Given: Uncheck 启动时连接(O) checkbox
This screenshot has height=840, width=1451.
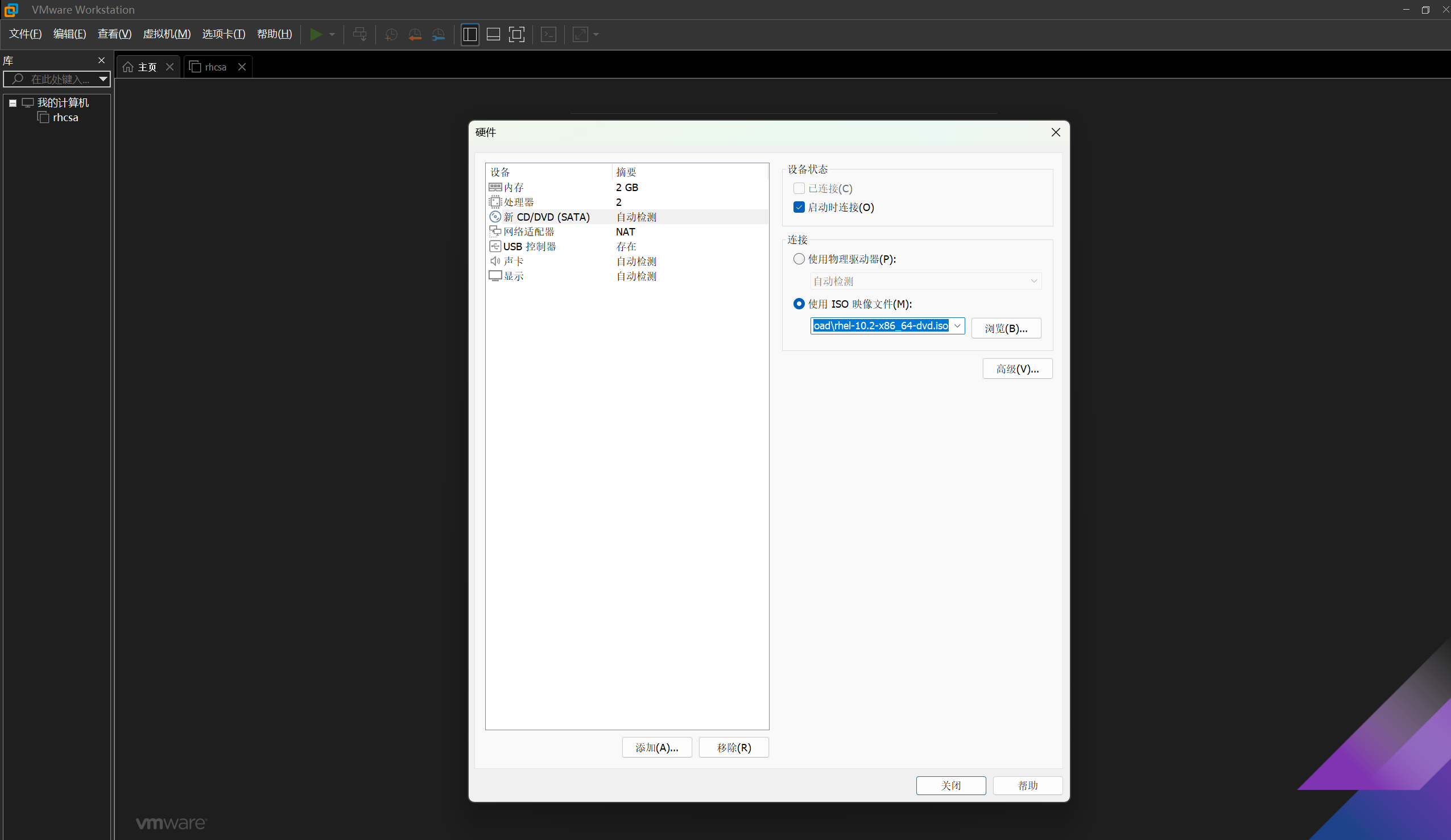Looking at the screenshot, I should click(x=799, y=207).
